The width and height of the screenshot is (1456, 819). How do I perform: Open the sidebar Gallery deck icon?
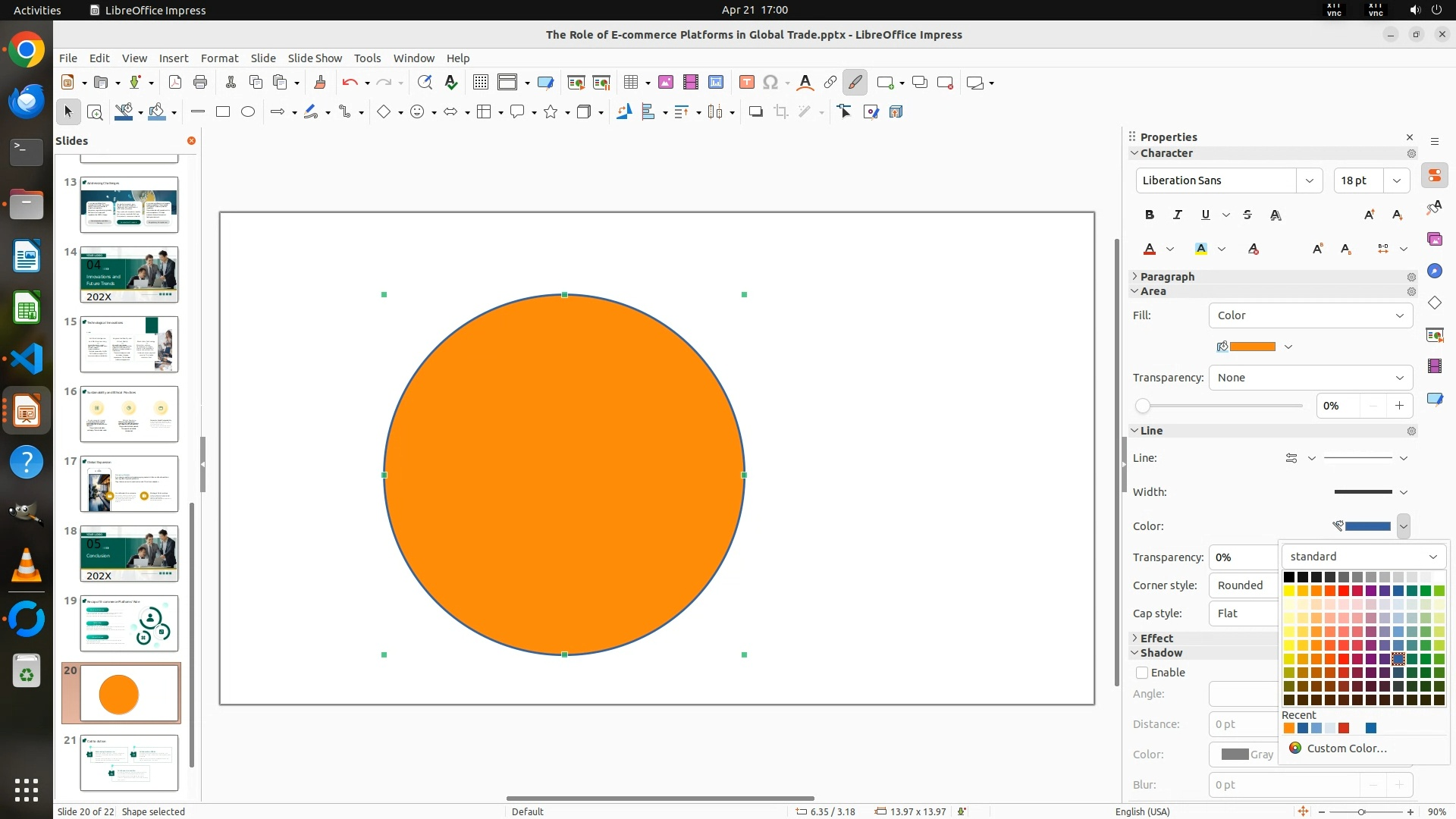click(x=1434, y=240)
